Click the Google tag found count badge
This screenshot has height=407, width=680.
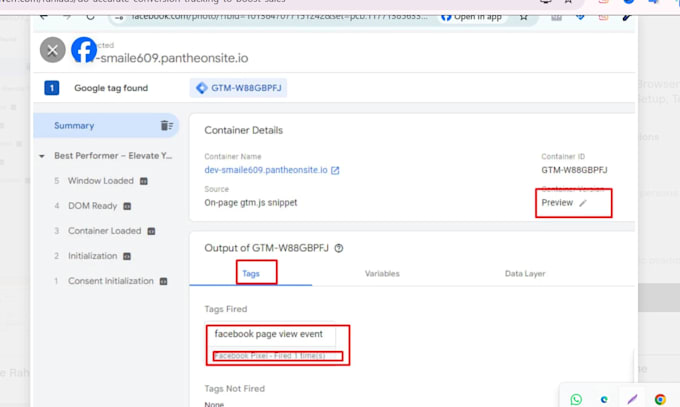point(52,88)
